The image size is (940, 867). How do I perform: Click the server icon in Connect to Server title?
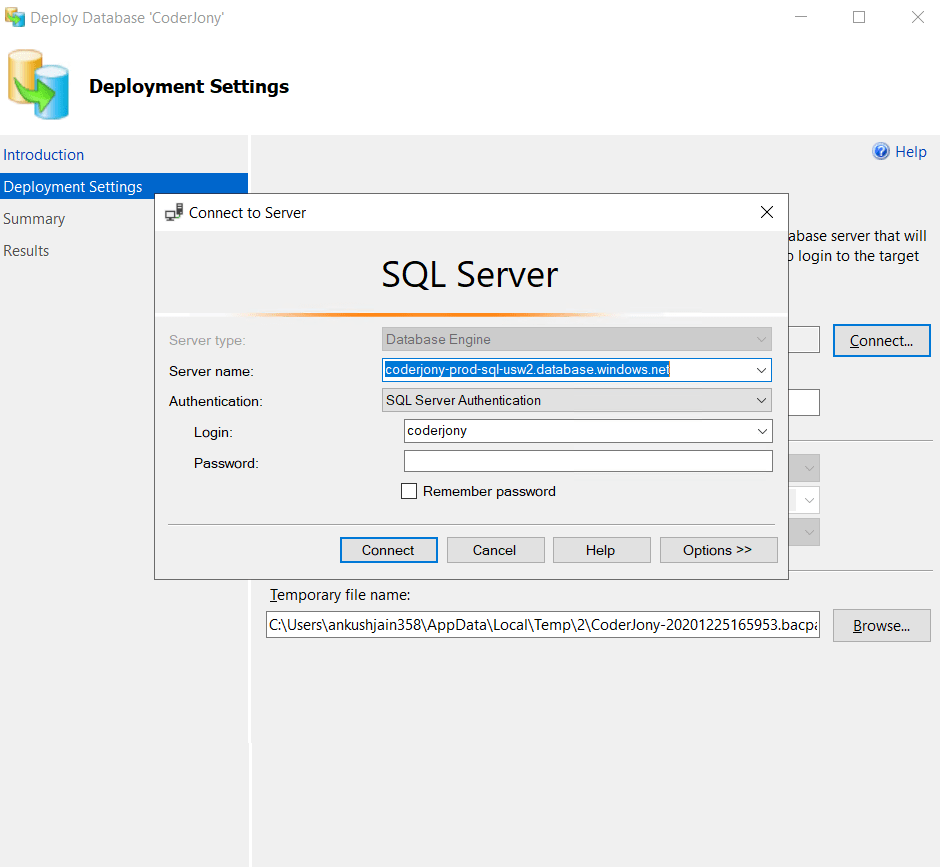point(174,212)
